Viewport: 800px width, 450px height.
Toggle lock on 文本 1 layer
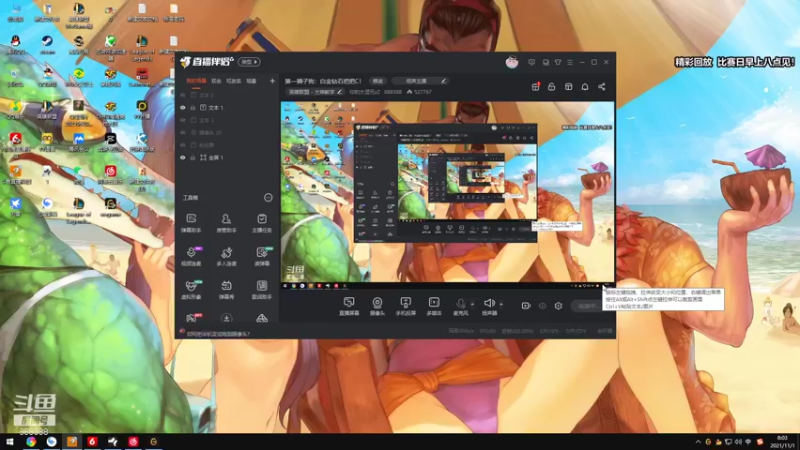tap(193, 108)
